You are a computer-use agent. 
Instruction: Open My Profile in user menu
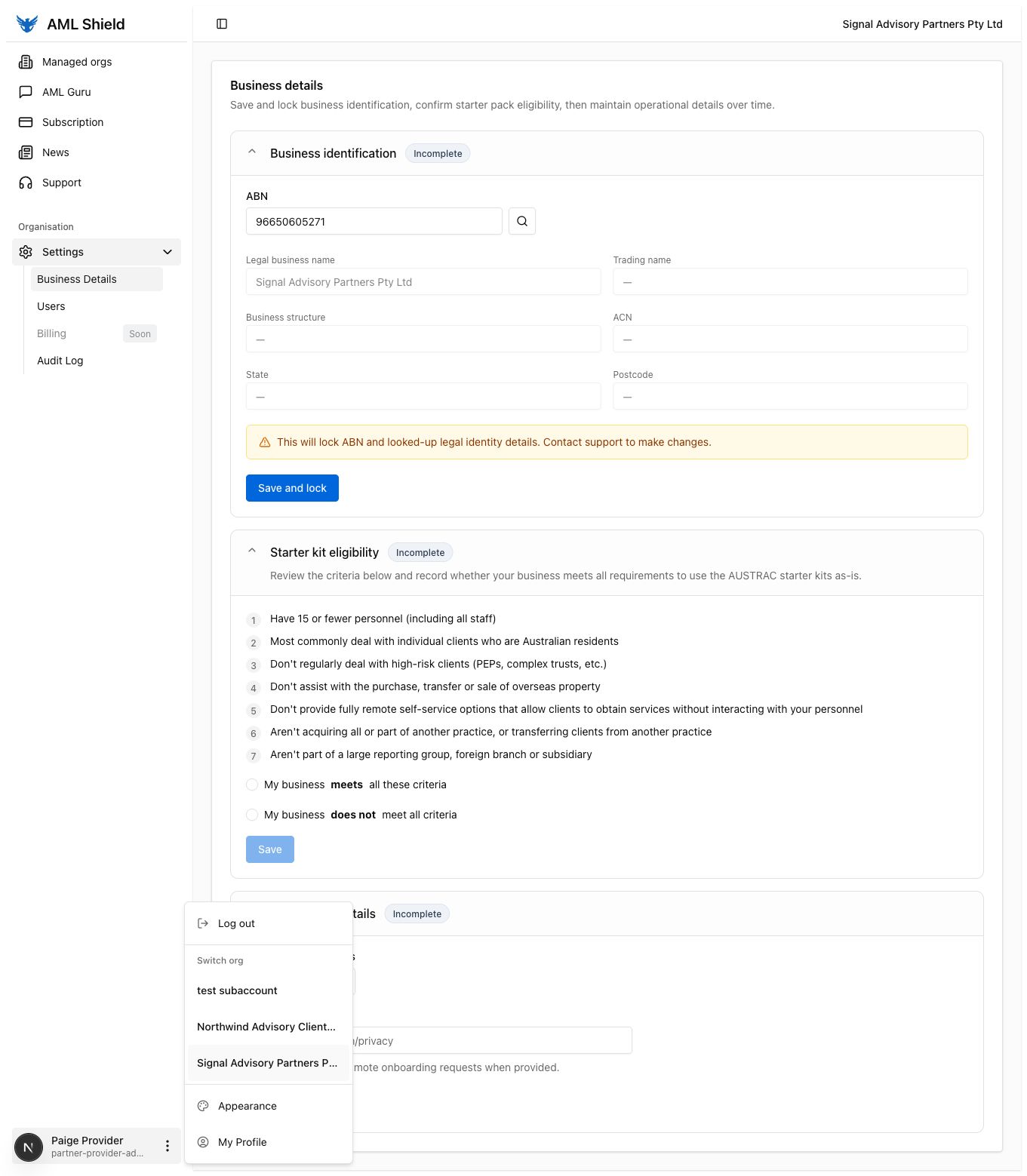tap(269, 1142)
